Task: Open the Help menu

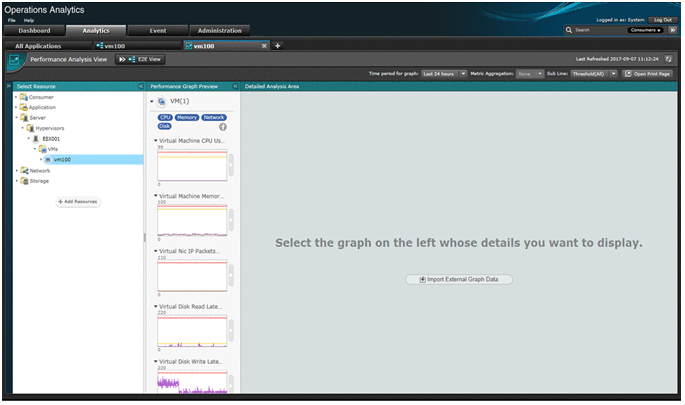Action: (x=29, y=20)
